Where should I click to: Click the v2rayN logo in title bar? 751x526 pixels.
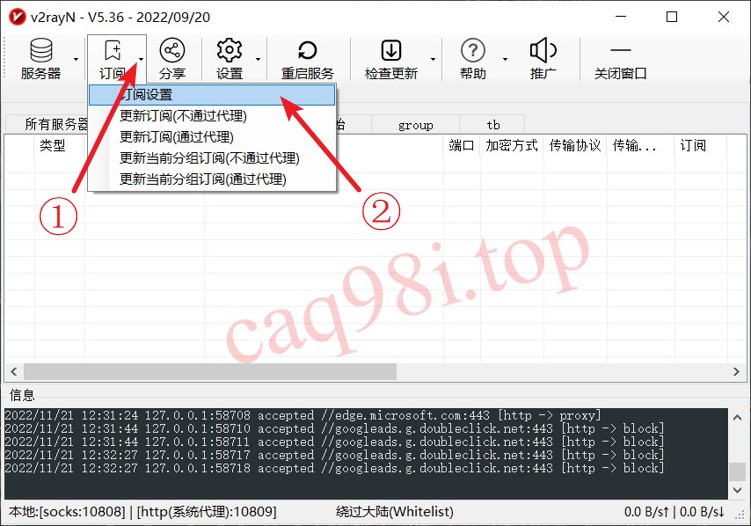tap(17, 17)
